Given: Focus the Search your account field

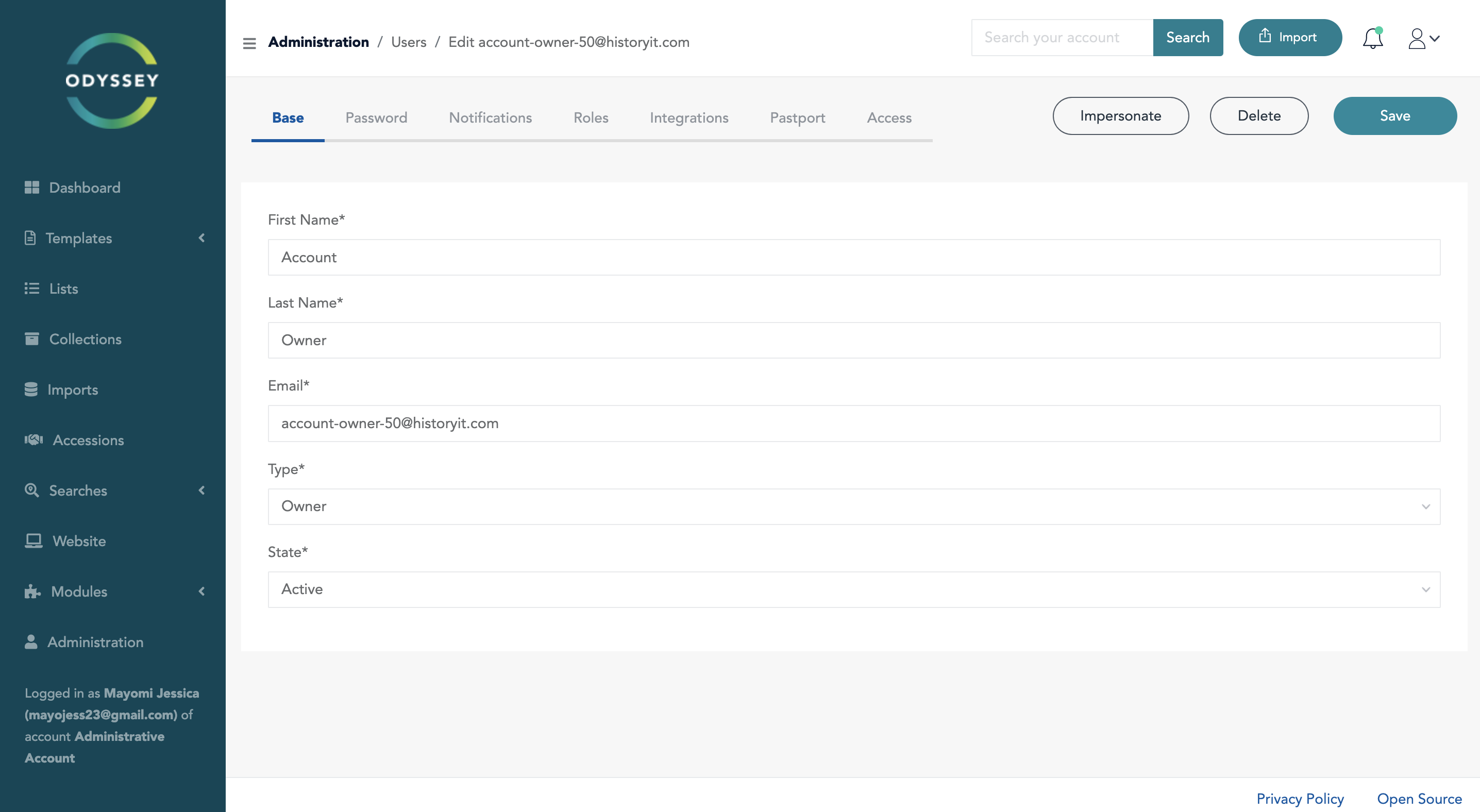Looking at the screenshot, I should point(1061,38).
